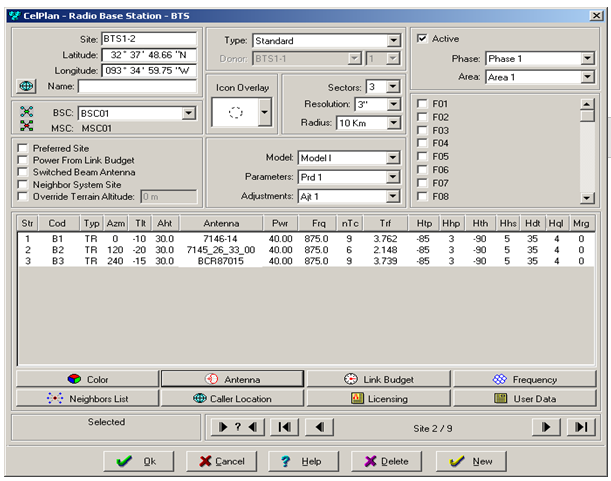Check the F03 frequency checkbox
This screenshot has height=481, width=611.
point(422,130)
